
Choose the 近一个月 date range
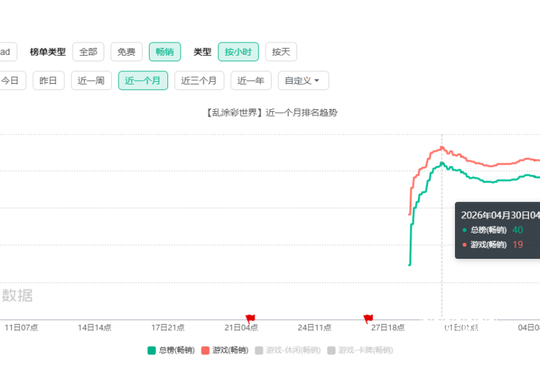coord(143,80)
